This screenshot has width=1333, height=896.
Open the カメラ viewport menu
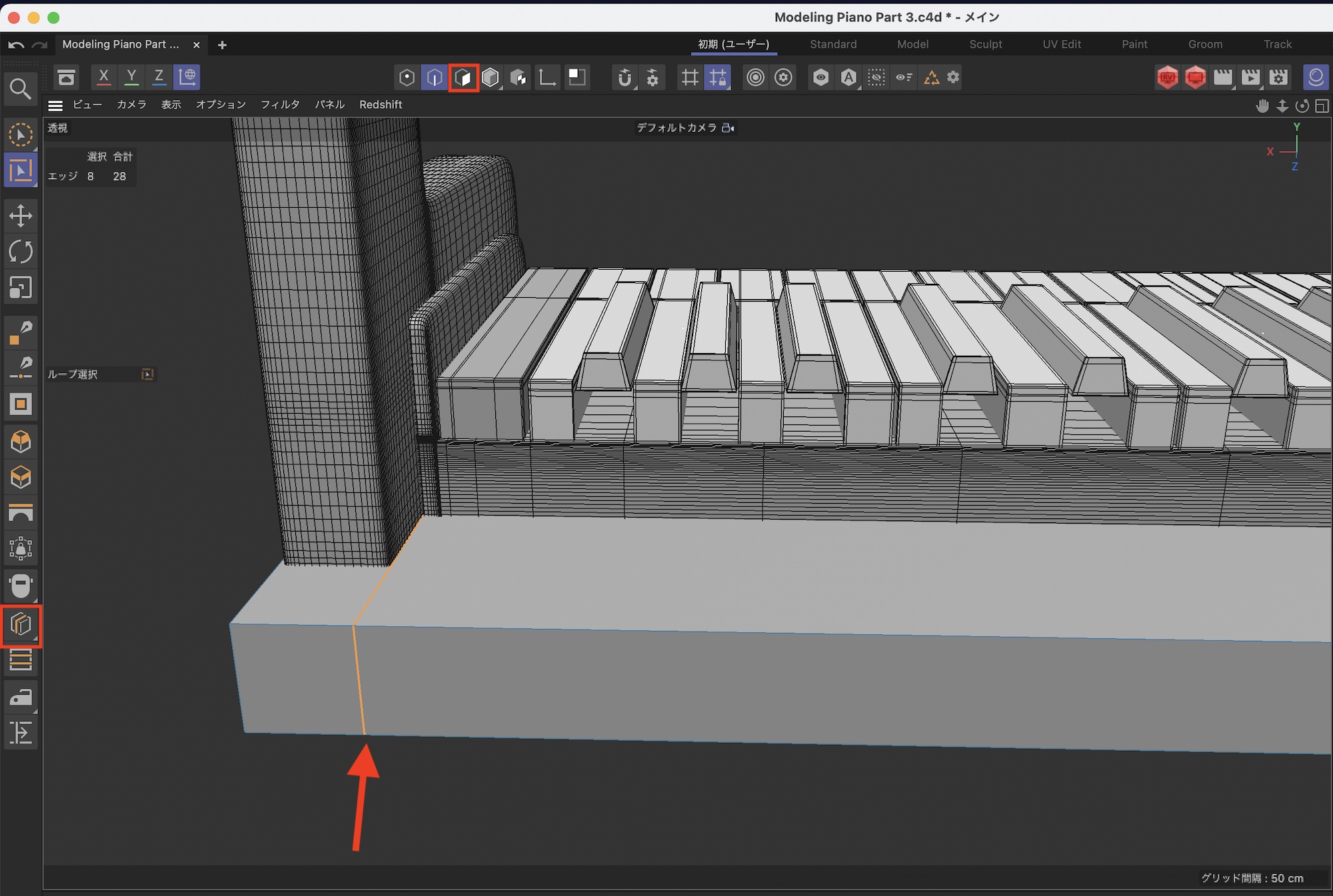pyautogui.click(x=131, y=105)
